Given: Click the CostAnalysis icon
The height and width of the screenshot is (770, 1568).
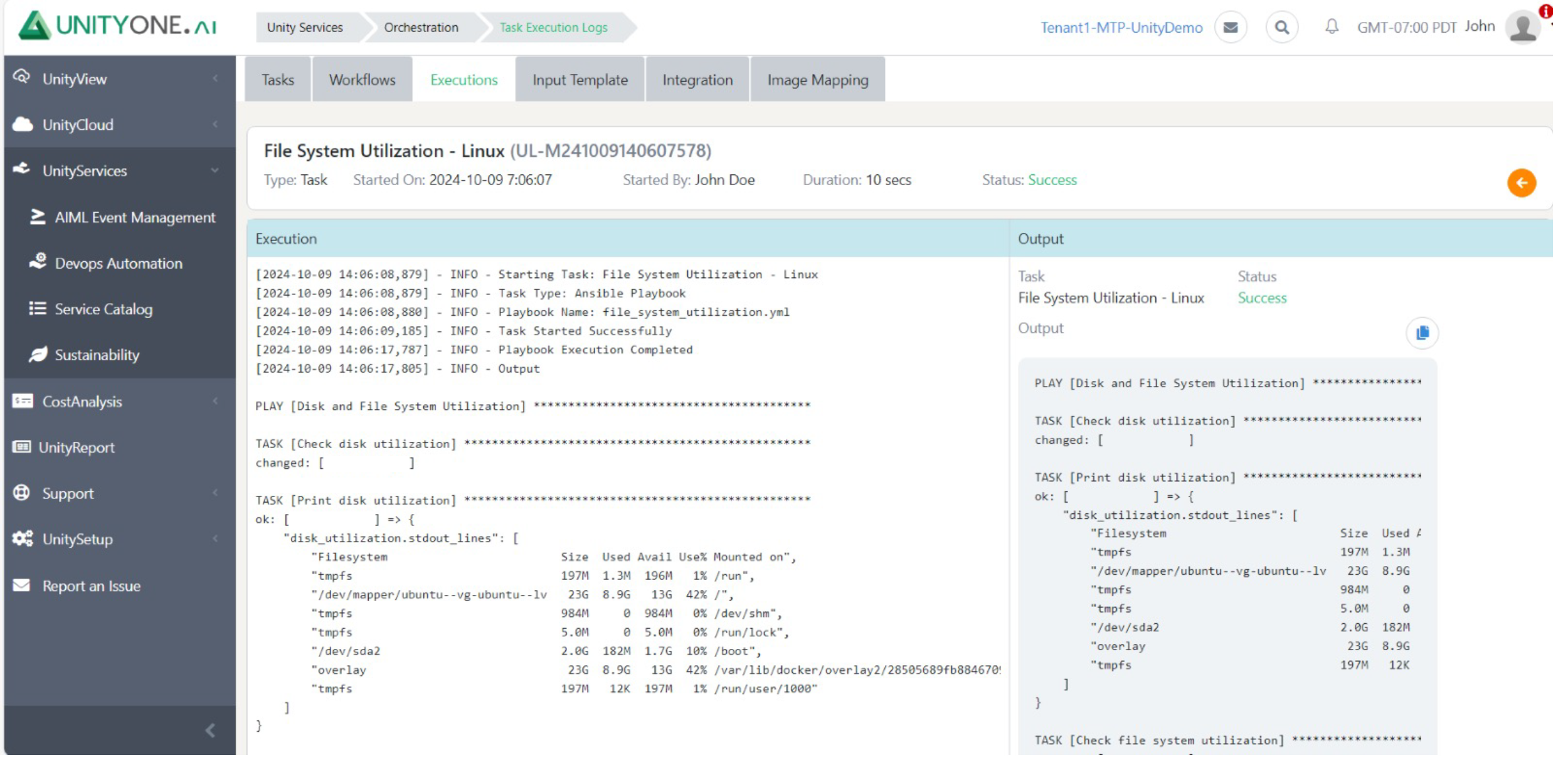Looking at the screenshot, I should pyautogui.click(x=22, y=401).
